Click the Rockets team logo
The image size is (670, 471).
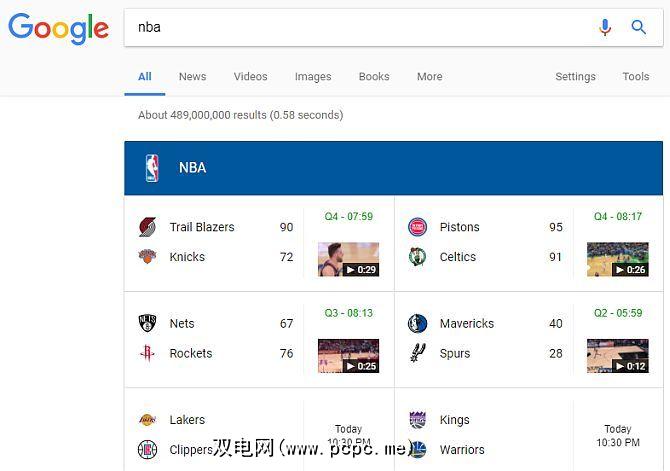pyautogui.click(x=147, y=353)
